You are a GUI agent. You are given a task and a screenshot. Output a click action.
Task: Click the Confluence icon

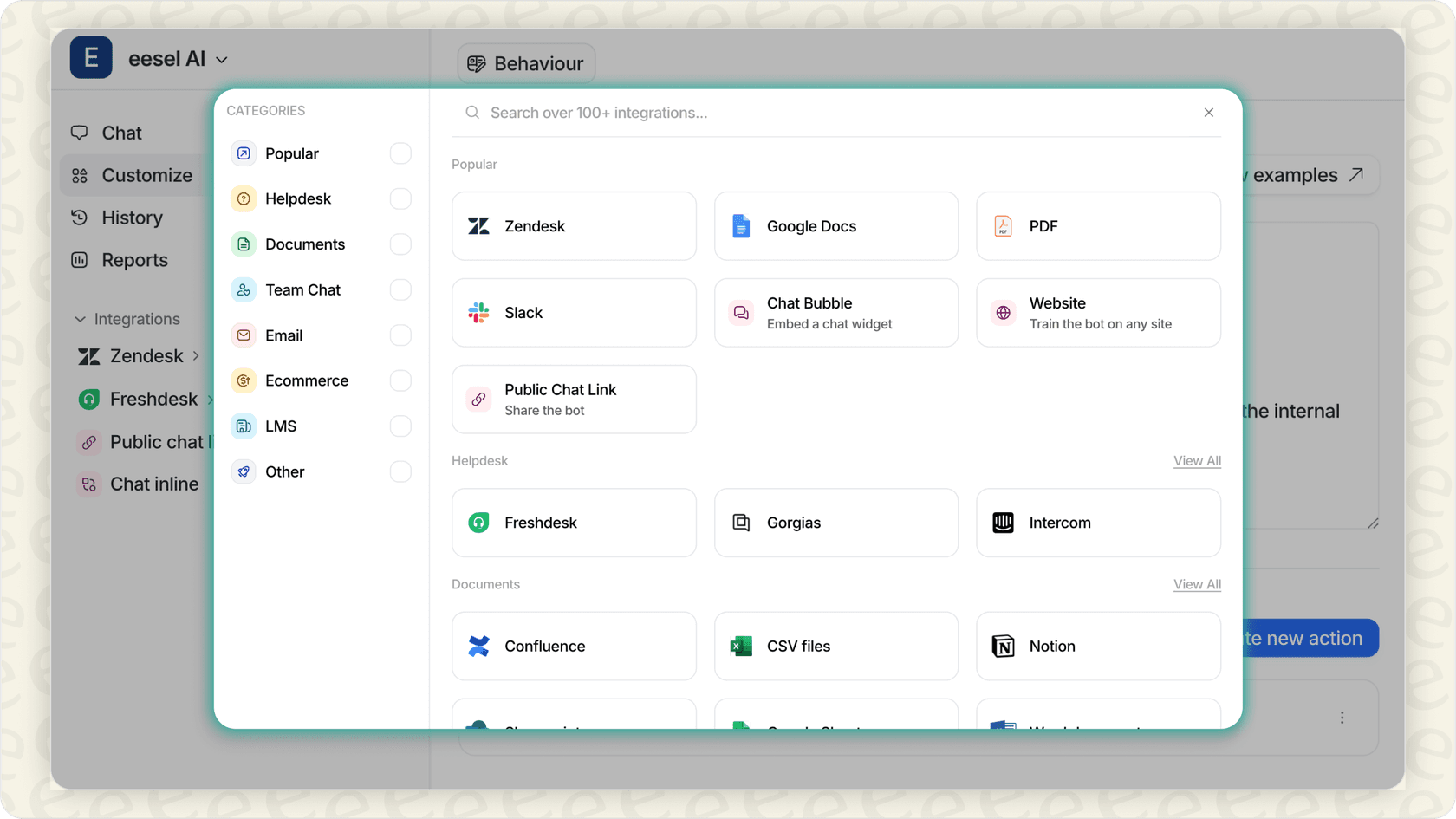point(478,646)
